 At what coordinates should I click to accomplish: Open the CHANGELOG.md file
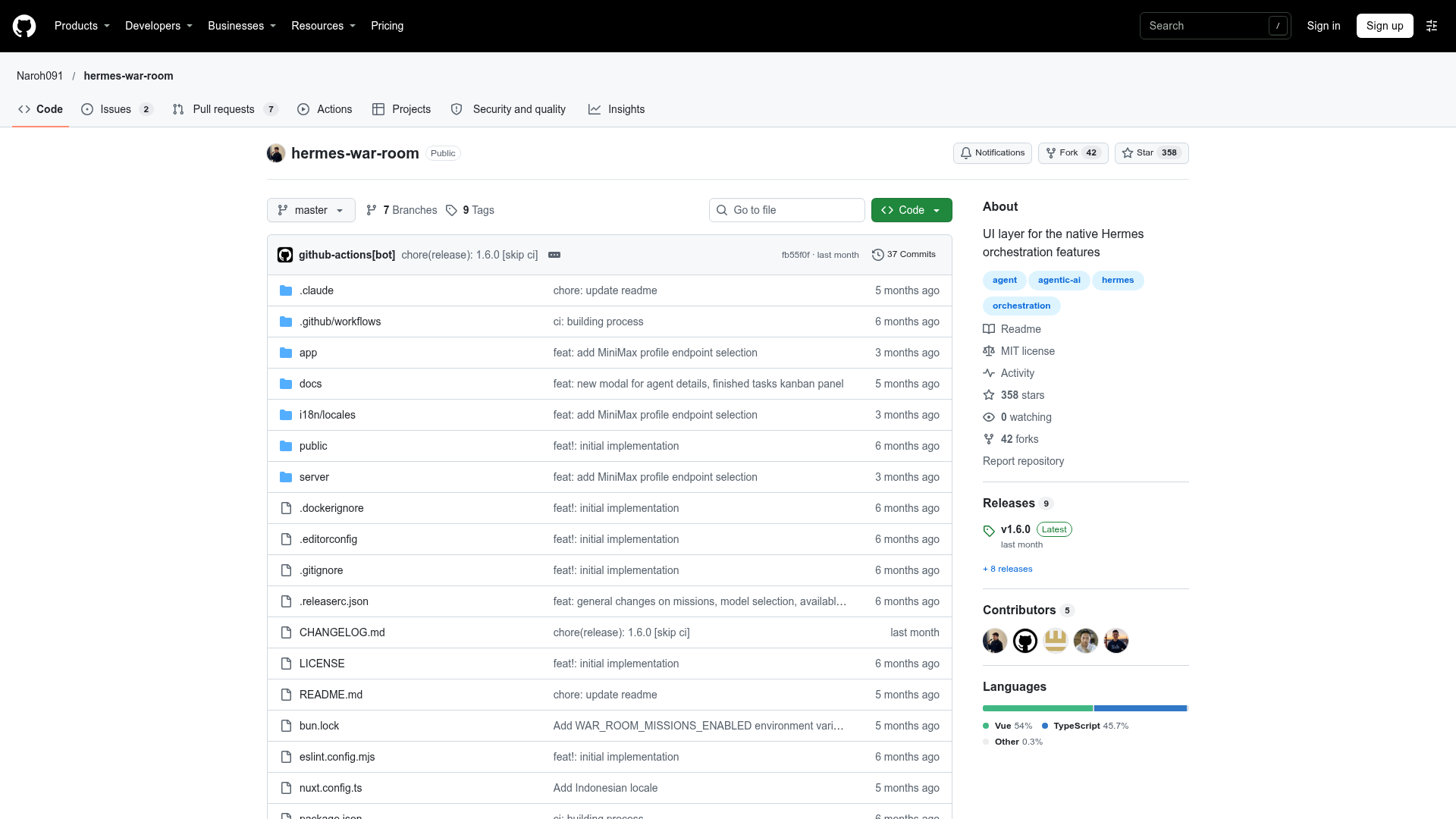tap(342, 632)
